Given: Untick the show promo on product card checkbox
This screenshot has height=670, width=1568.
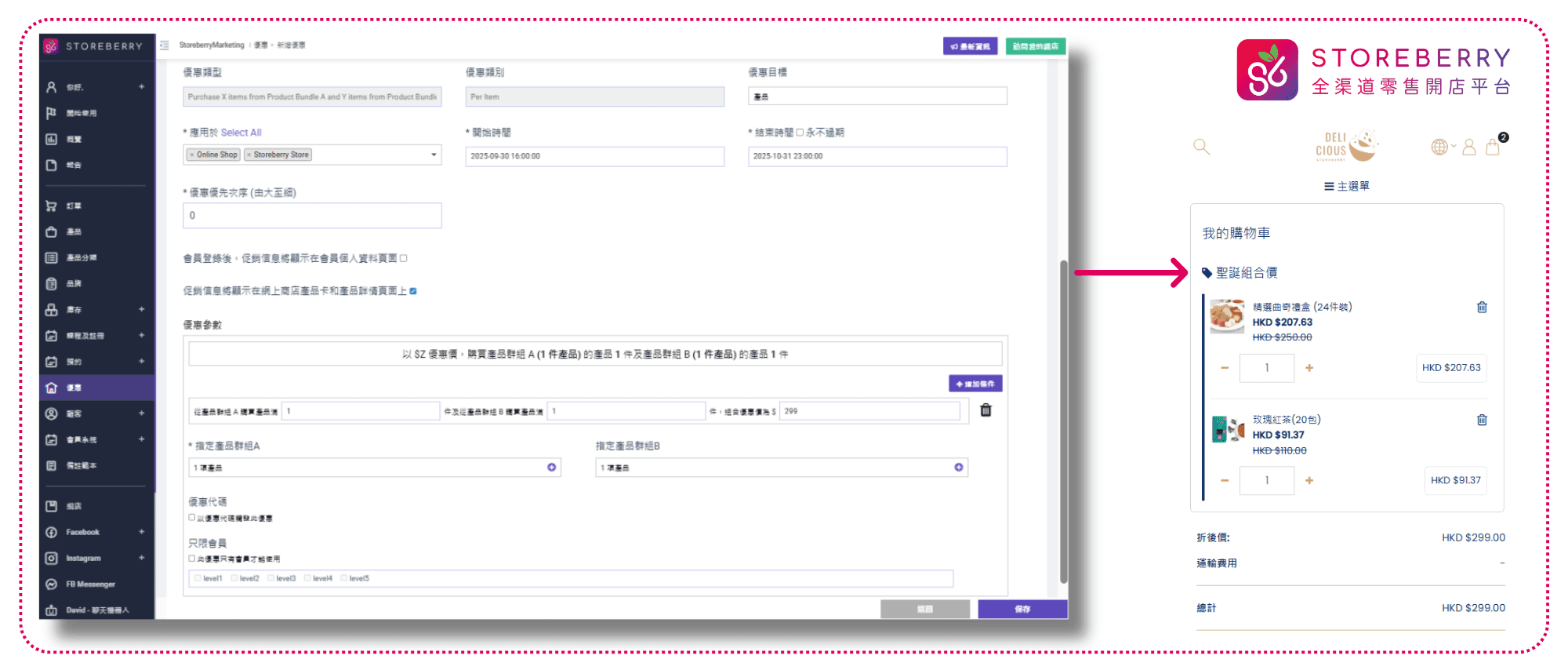Looking at the screenshot, I should point(413,291).
